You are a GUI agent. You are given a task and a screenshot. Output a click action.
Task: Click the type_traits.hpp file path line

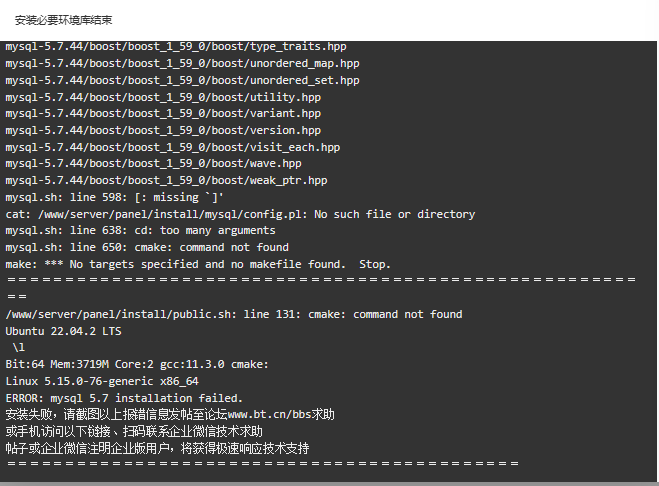(x=176, y=46)
